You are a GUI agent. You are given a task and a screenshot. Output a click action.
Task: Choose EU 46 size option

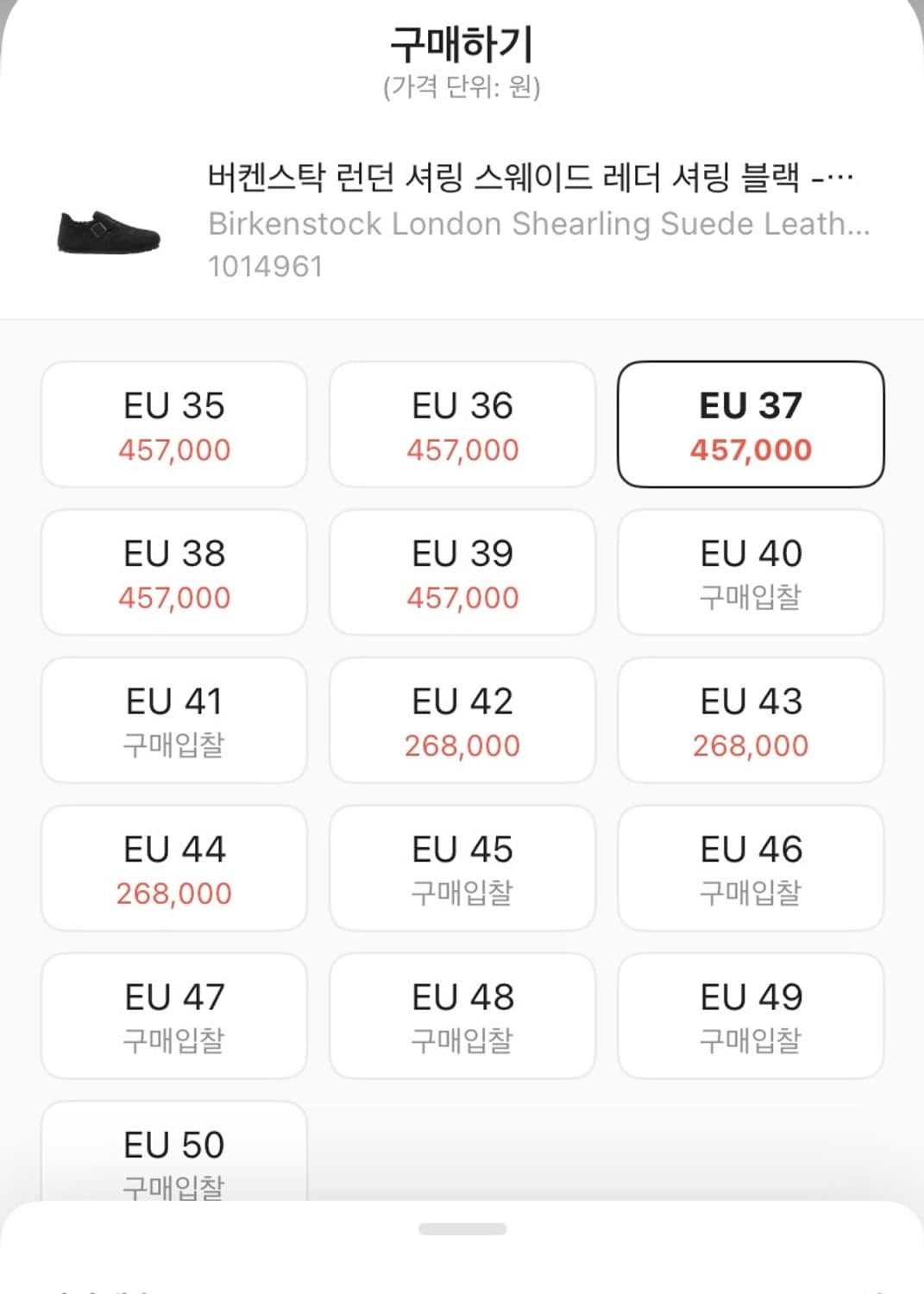751,869
